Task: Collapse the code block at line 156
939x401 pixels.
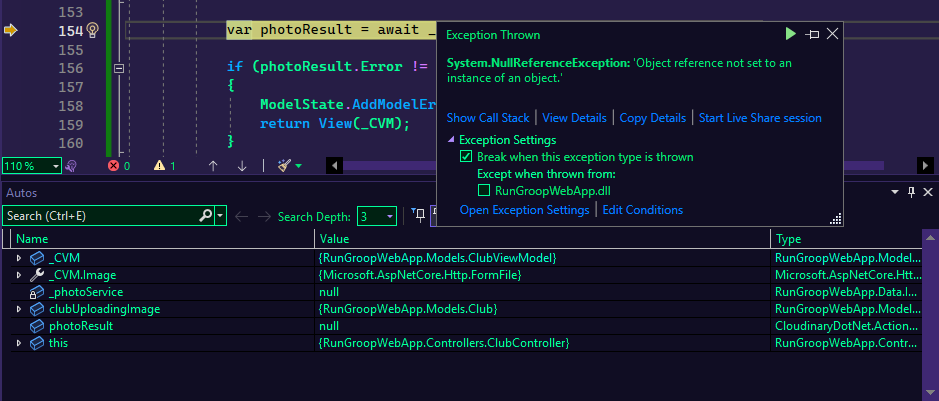Action: [x=119, y=68]
